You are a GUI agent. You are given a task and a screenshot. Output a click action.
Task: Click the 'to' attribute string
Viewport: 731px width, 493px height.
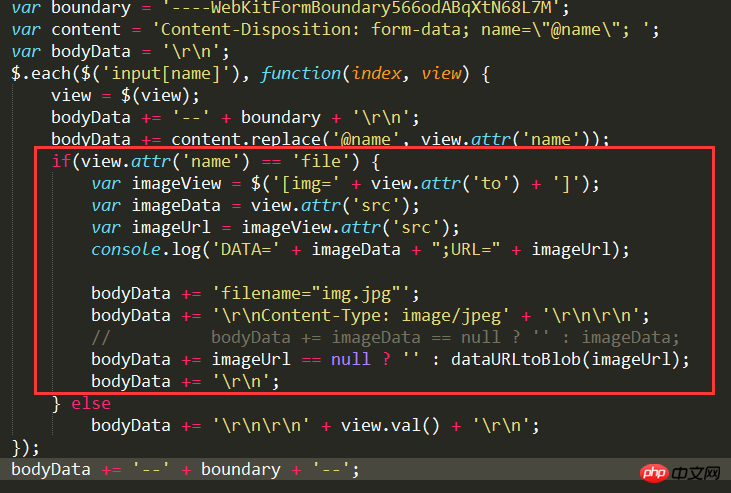click(491, 183)
